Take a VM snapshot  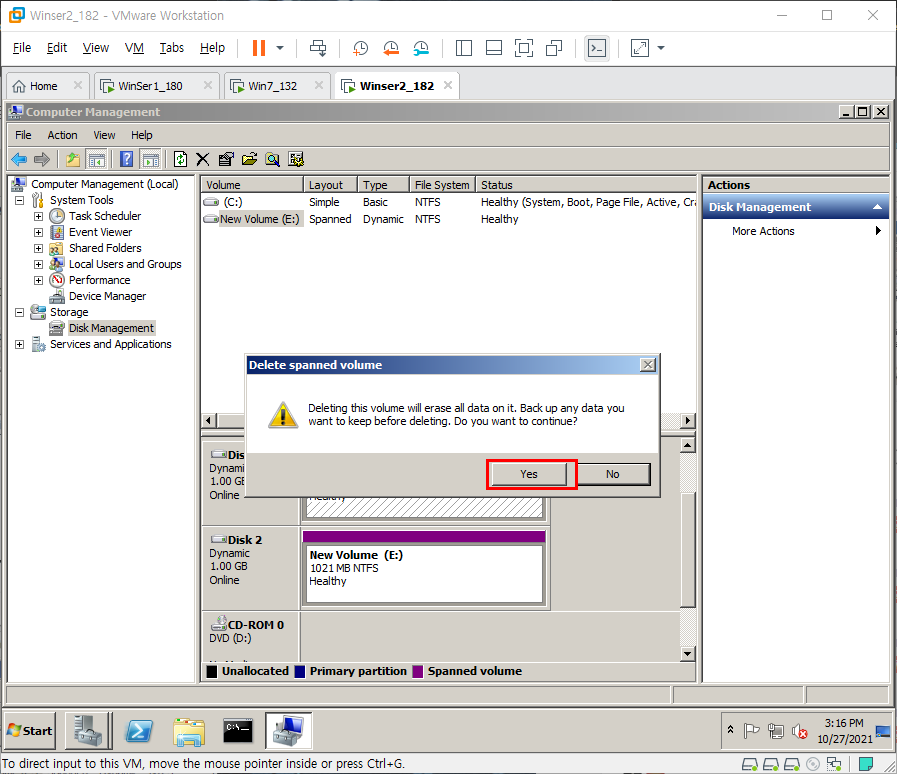point(360,48)
